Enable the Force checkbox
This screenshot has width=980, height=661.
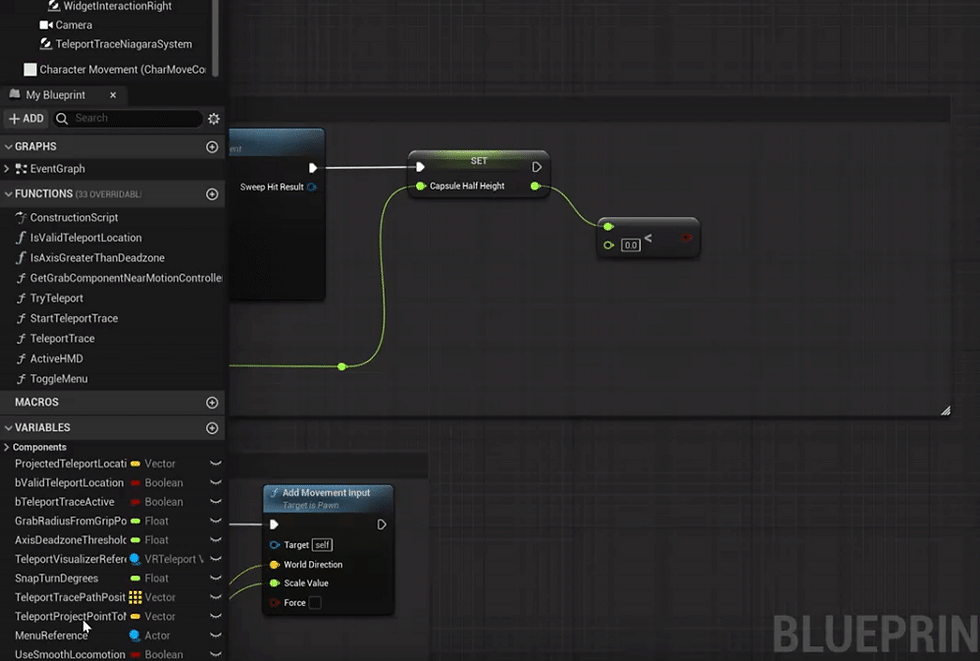click(x=315, y=602)
